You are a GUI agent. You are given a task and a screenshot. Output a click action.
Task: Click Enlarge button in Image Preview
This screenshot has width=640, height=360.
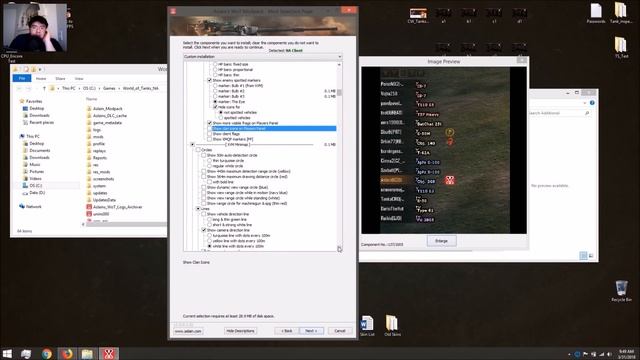[x=441, y=241]
